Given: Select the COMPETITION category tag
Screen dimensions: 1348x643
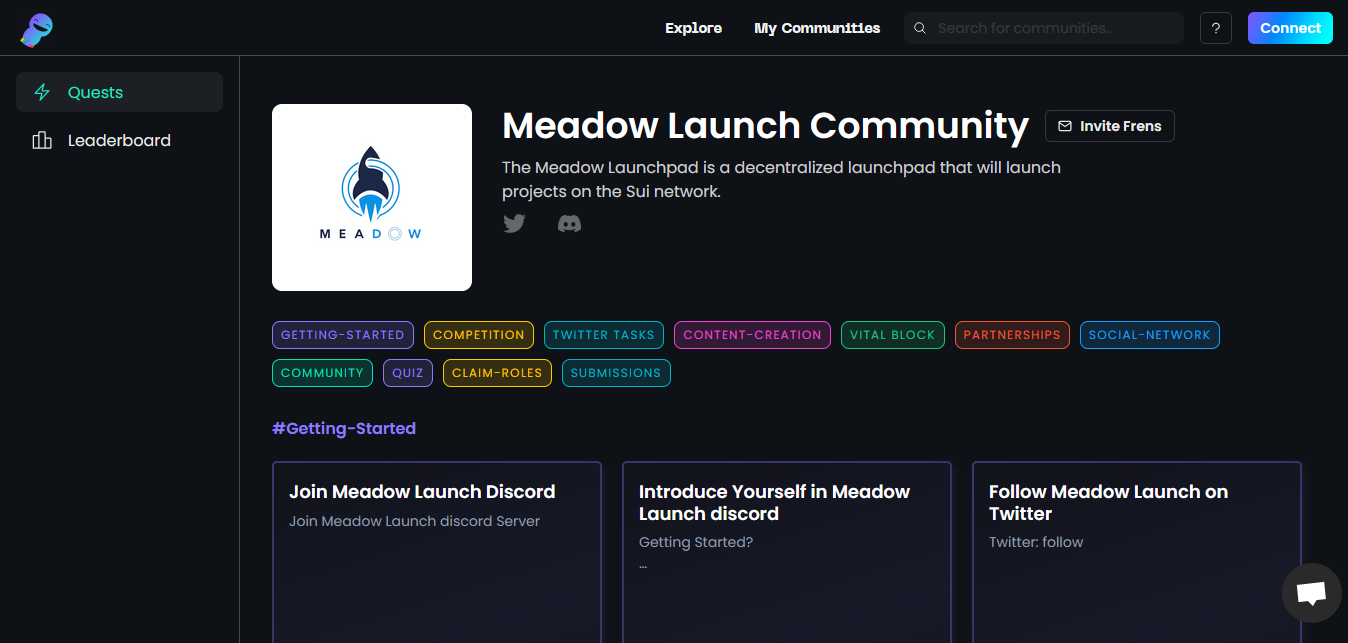Looking at the screenshot, I should point(478,335).
